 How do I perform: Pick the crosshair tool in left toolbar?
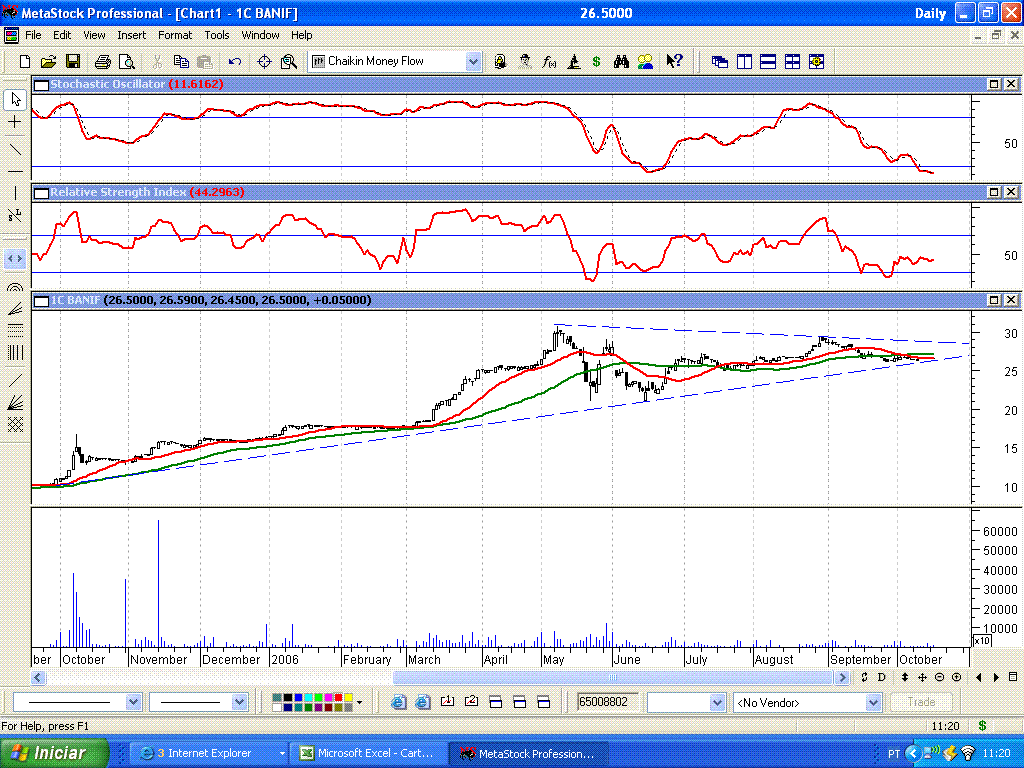coord(15,122)
